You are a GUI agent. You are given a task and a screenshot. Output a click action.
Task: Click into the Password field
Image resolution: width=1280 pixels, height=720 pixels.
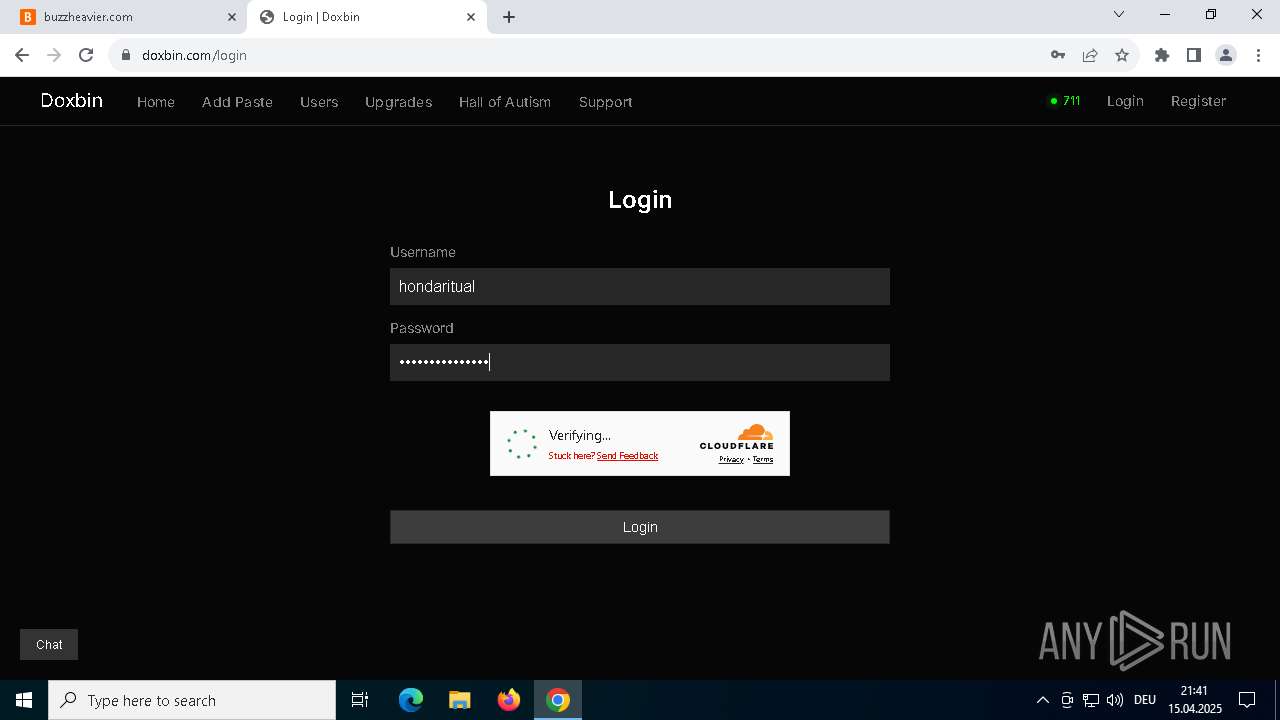pos(640,362)
